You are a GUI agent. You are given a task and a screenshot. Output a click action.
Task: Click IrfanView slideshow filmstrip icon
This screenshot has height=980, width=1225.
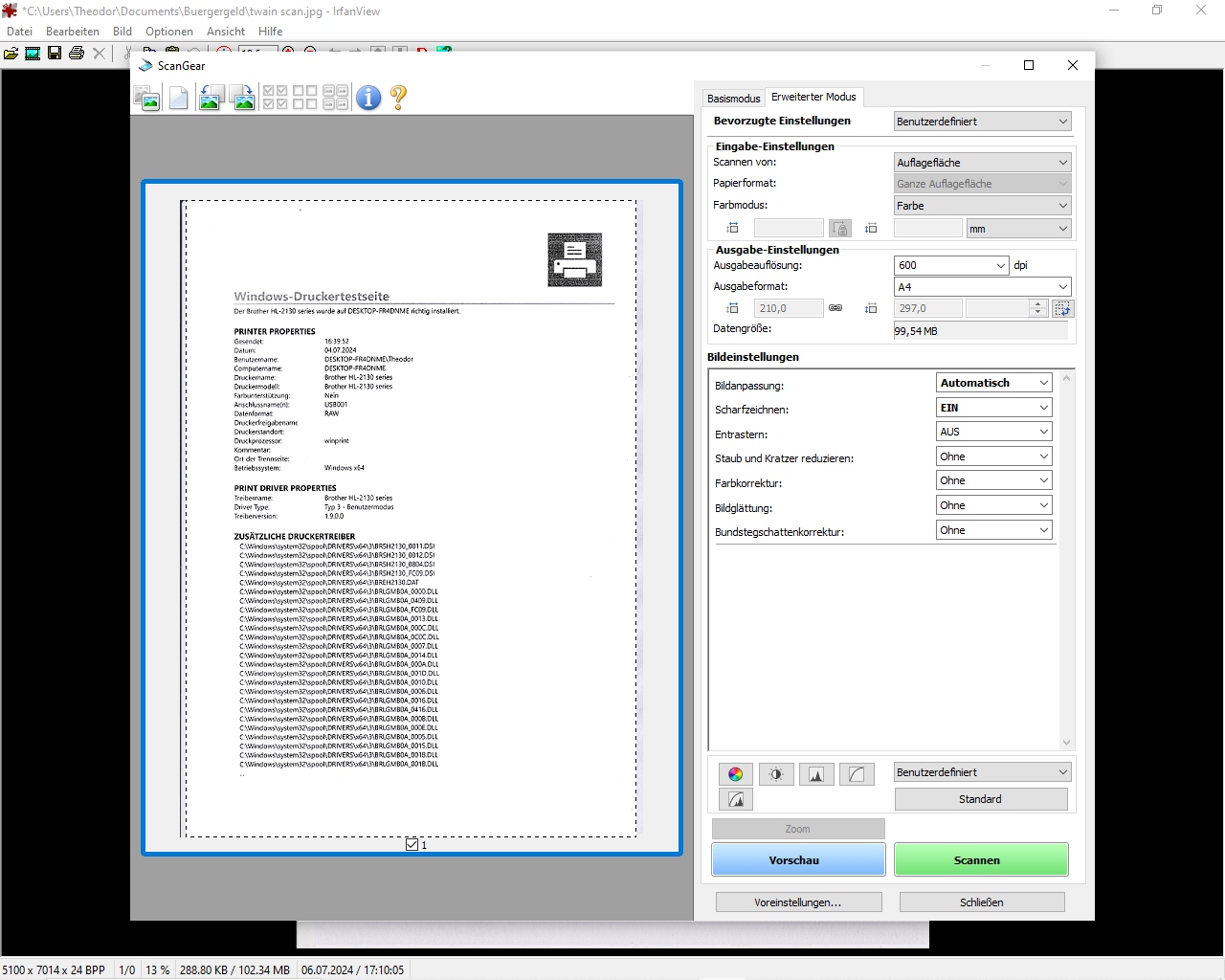[33, 53]
